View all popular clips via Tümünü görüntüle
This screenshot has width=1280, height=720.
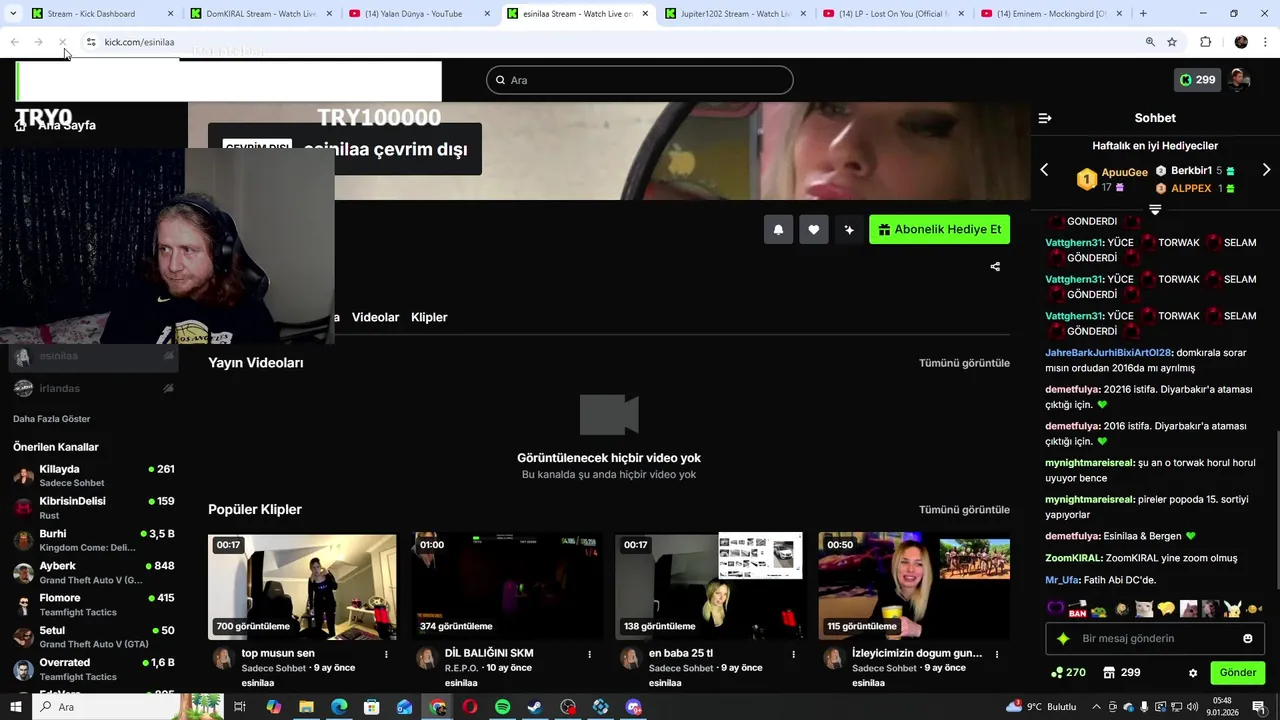964,510
